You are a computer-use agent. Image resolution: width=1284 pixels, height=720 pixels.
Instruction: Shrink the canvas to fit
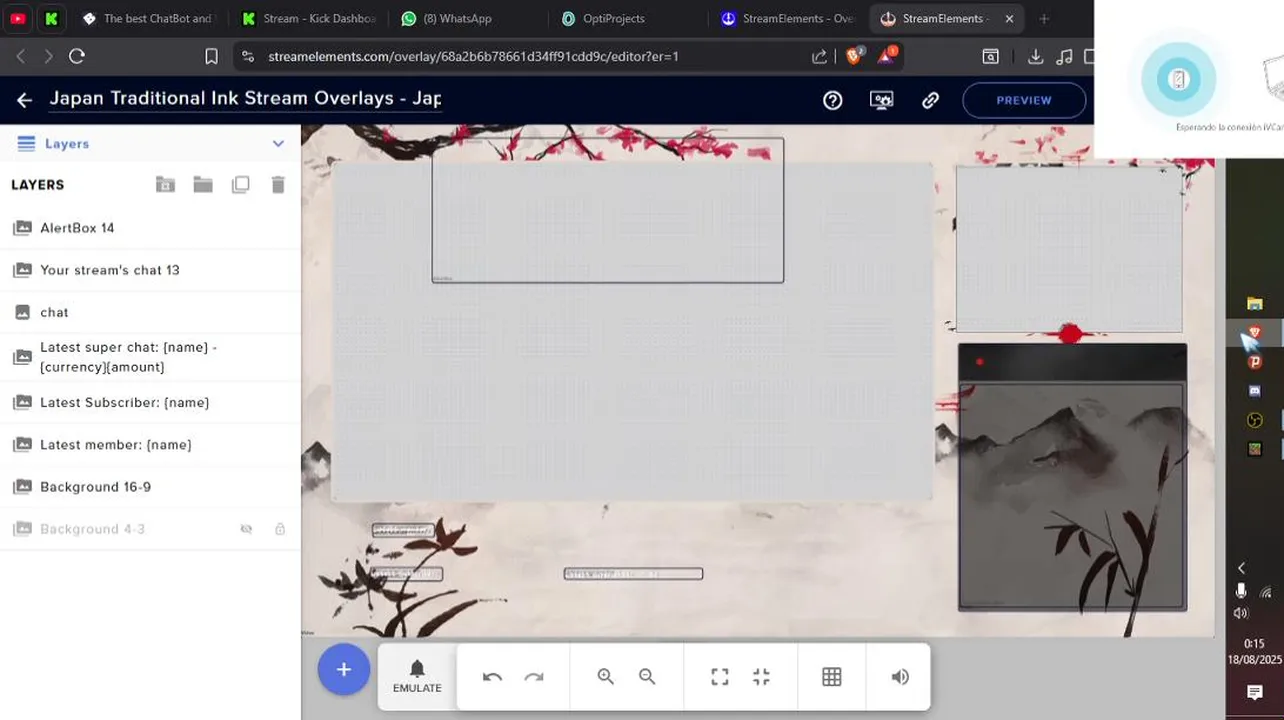coord(762,677)
